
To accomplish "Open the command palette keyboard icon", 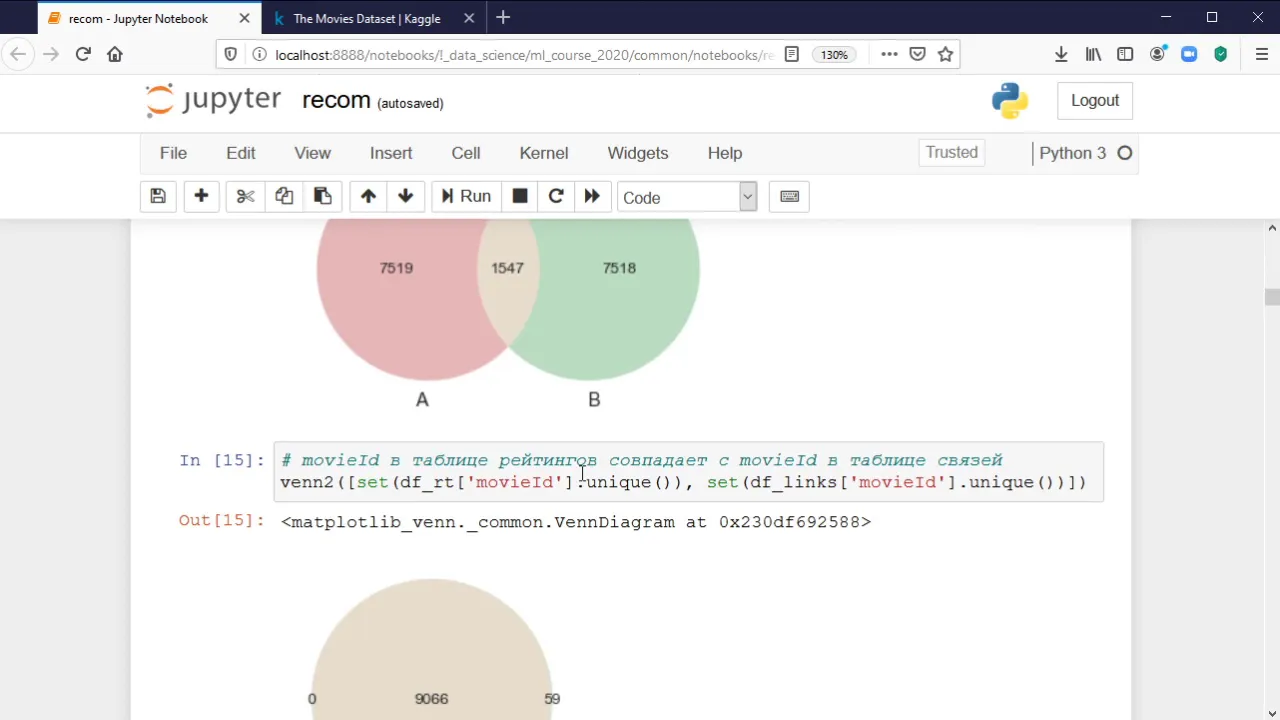I will click(x=789, y=197).
